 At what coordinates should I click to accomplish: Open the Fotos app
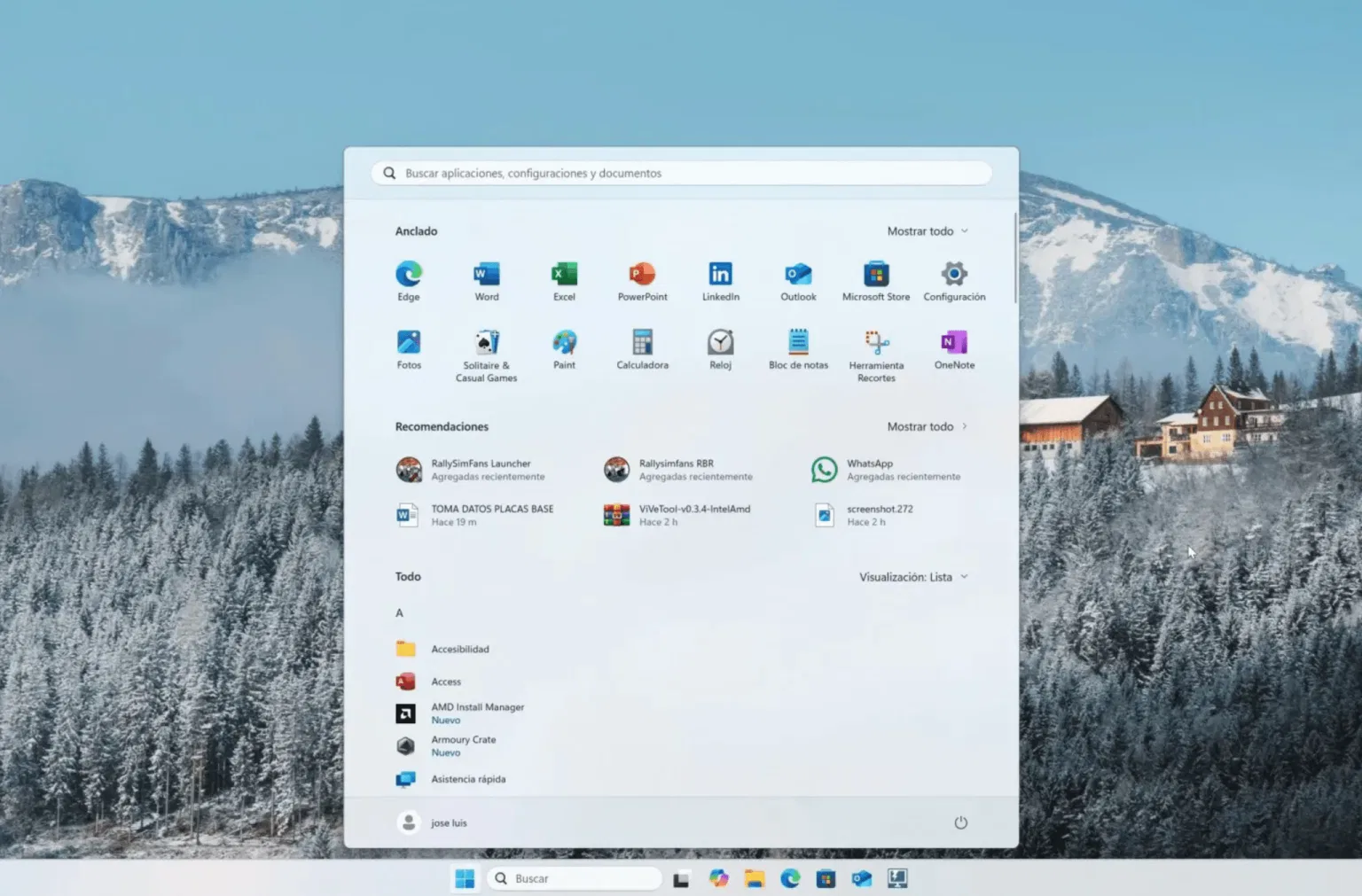409,349
